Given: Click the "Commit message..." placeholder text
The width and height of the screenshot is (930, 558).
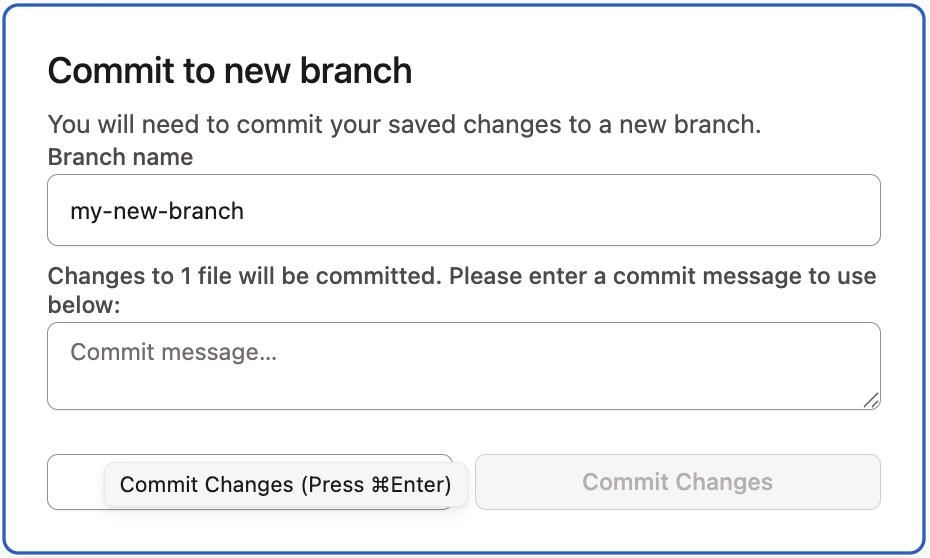Looking at the screenshot, I should click(x=173, y=352).
